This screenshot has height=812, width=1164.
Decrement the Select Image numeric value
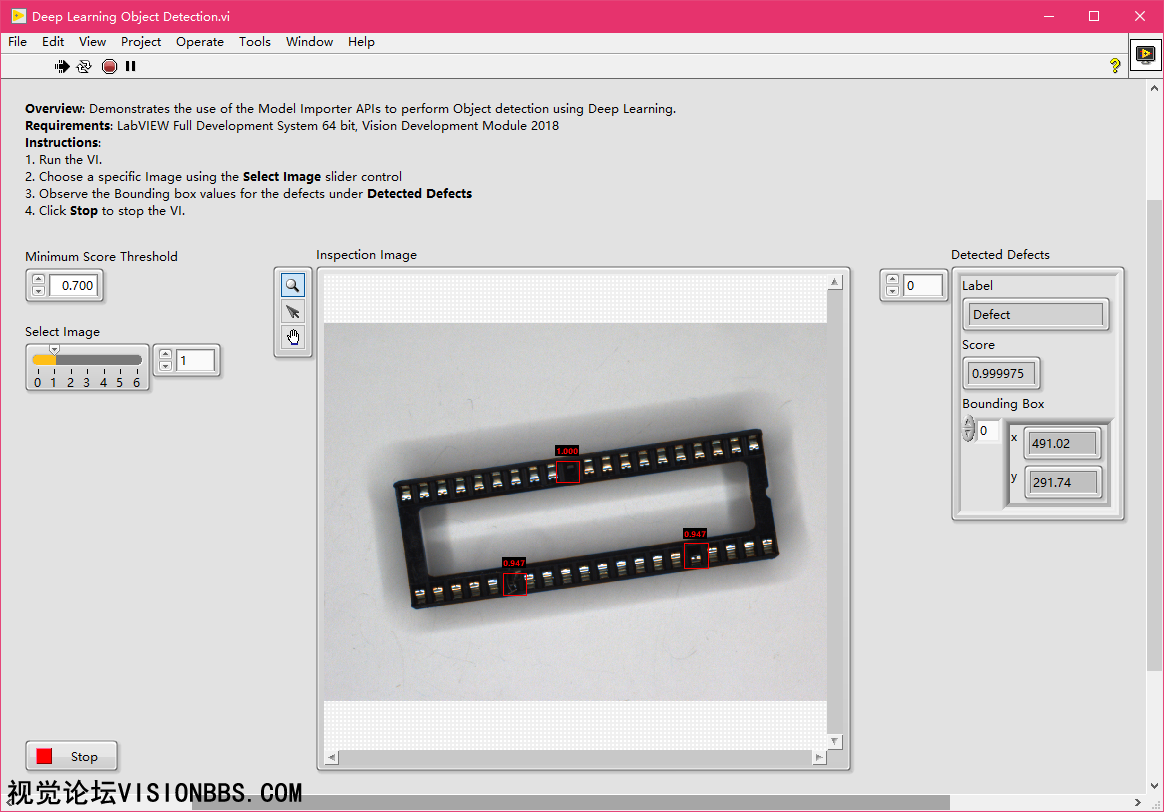[165, 366]
